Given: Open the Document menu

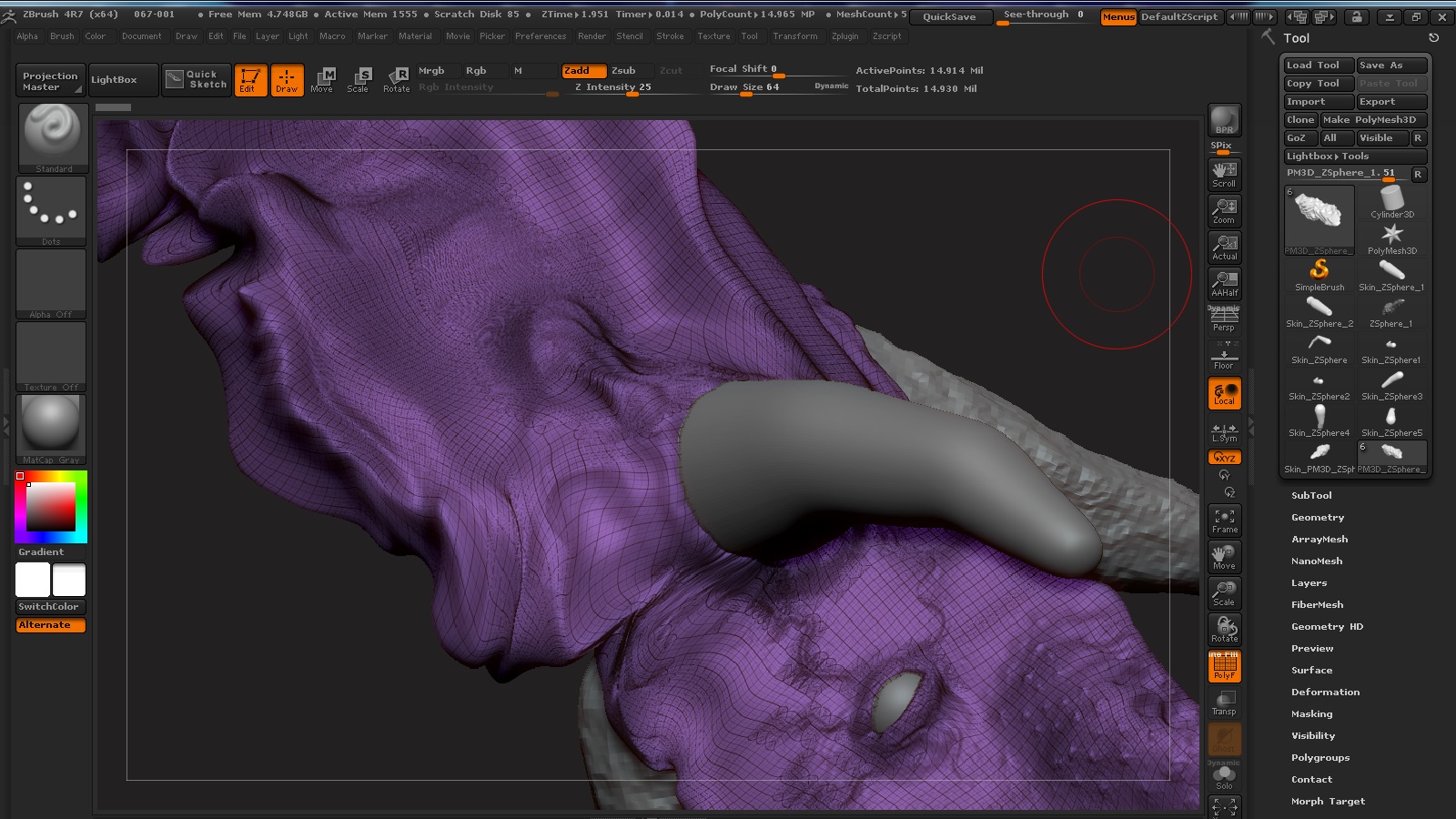Looking at the screenshot, I should pos(142,36).
